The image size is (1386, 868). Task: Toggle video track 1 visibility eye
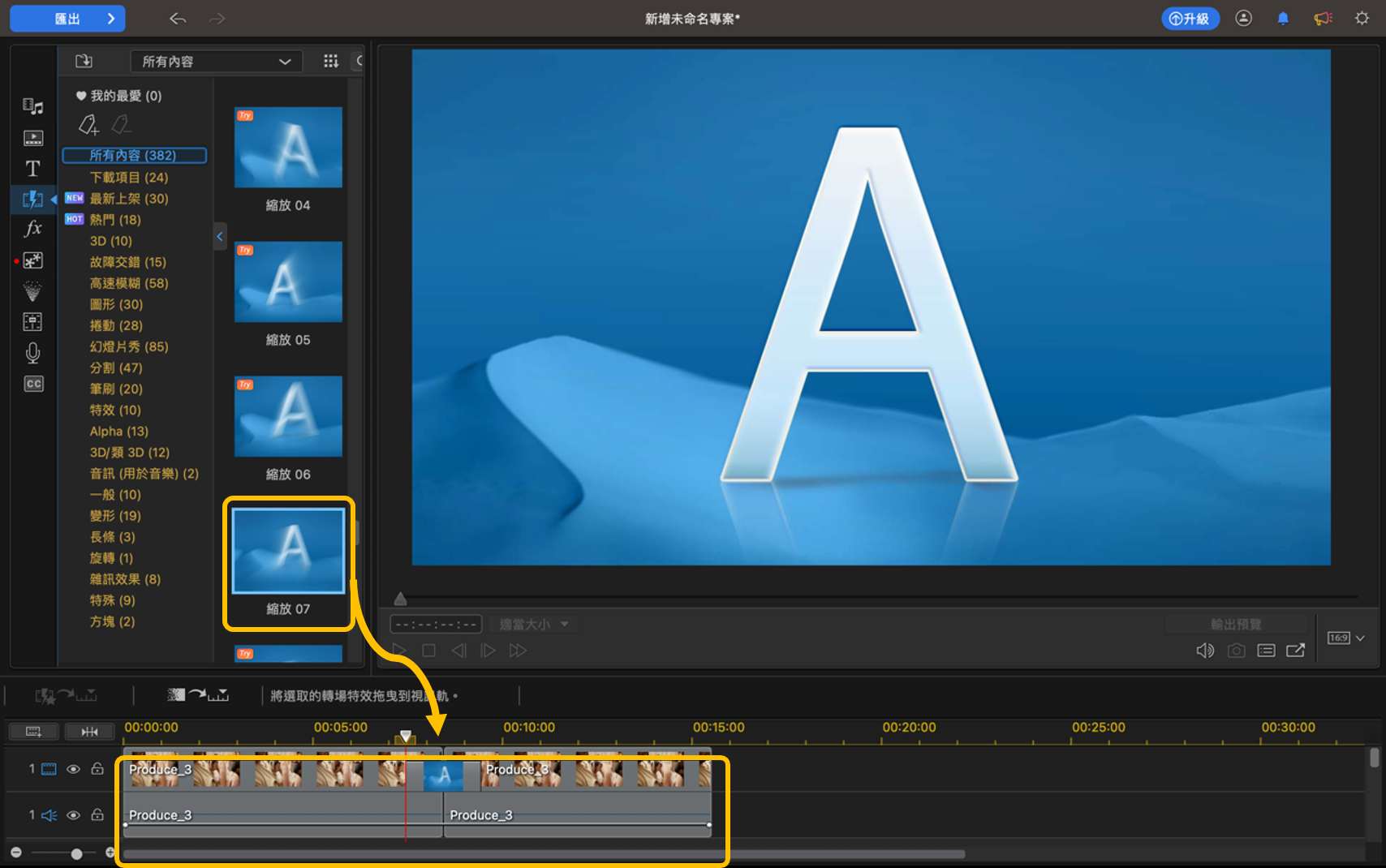click(x=73, y=769)
